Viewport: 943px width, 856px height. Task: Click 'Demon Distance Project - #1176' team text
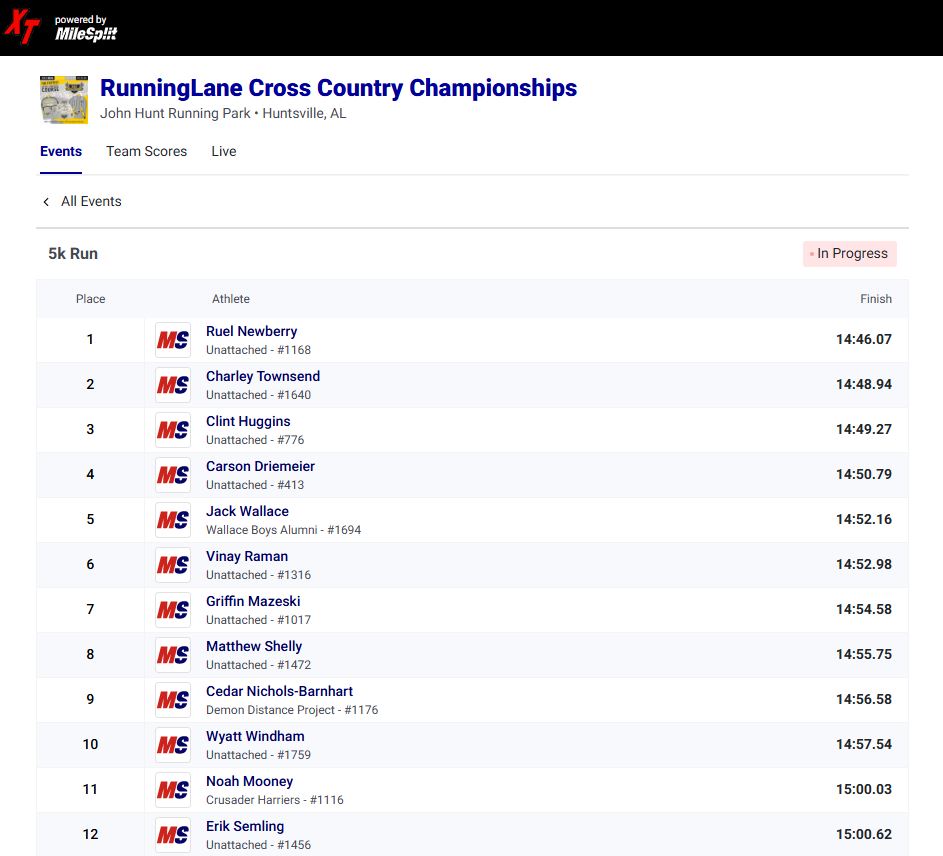(292, 710)
